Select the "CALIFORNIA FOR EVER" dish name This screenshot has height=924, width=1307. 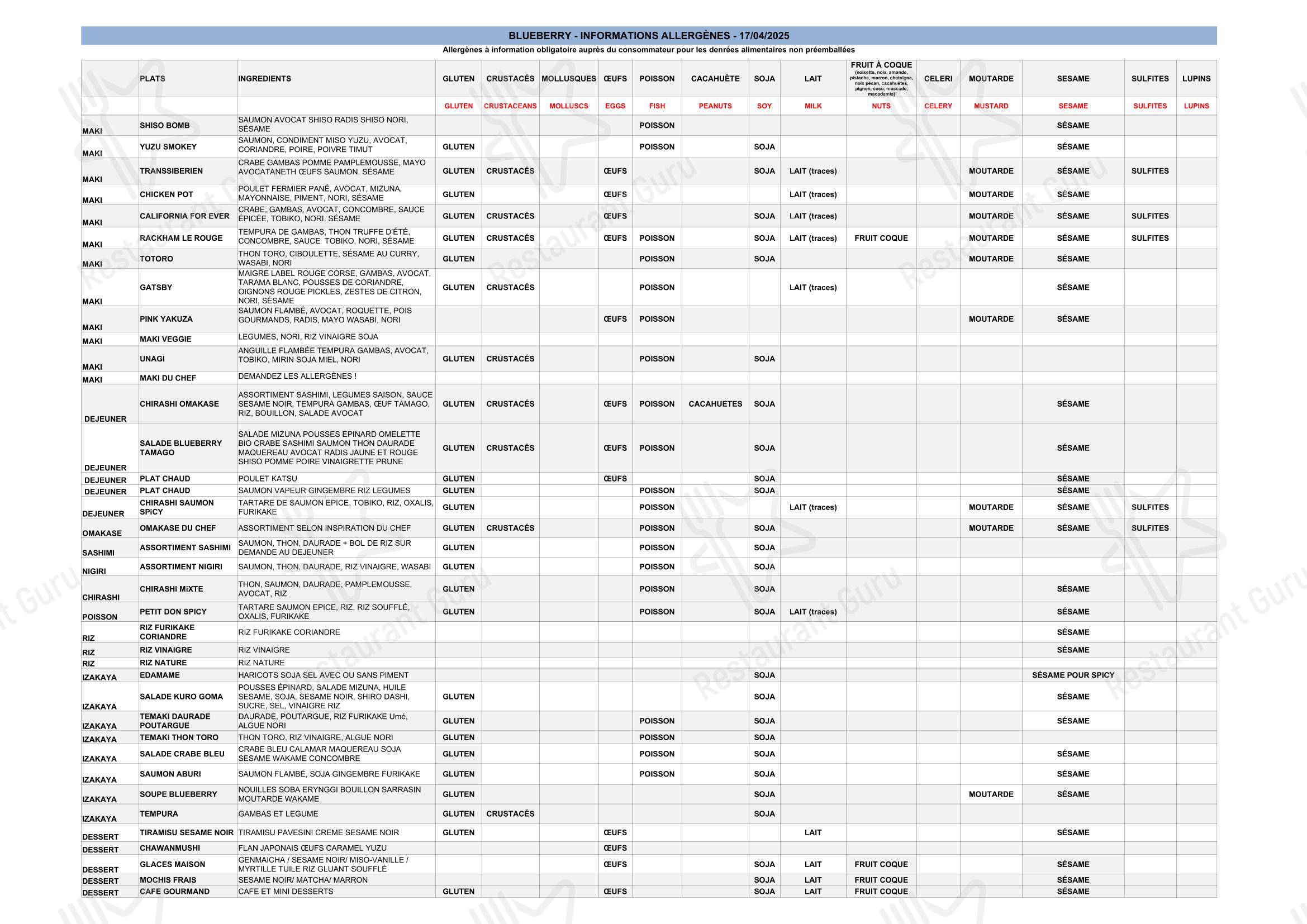[184, 216]
